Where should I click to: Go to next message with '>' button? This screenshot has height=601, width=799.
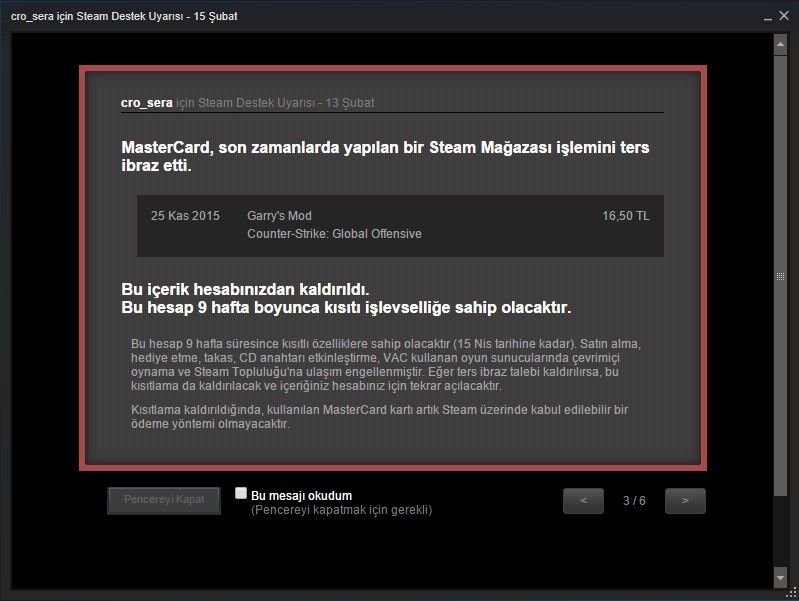click(x=685, y=501)
